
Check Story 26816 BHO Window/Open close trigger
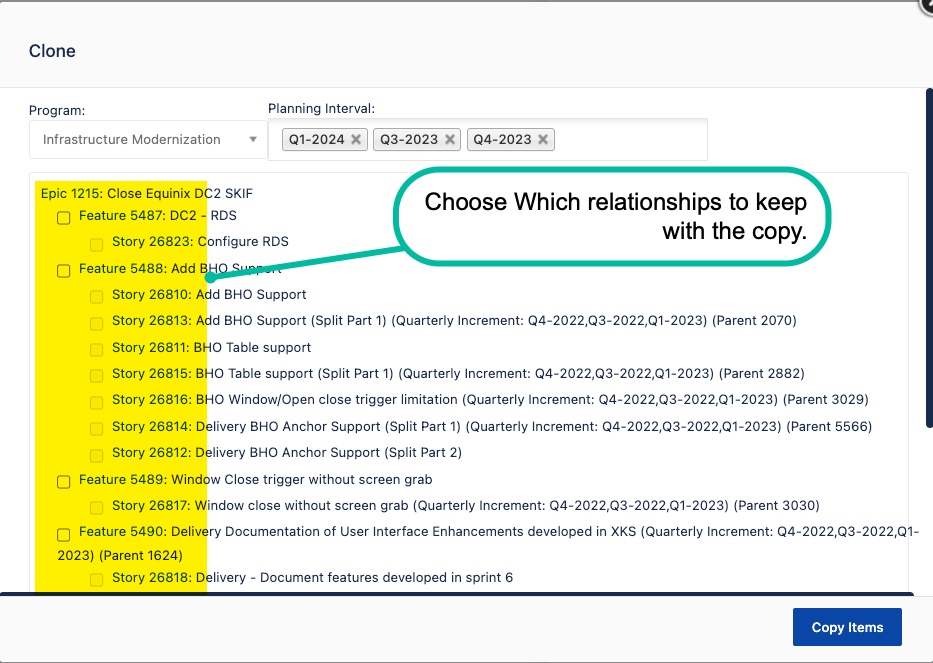96,403
